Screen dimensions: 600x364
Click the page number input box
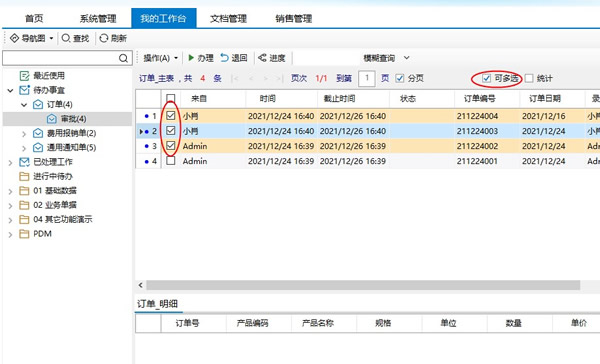(367, 78)
